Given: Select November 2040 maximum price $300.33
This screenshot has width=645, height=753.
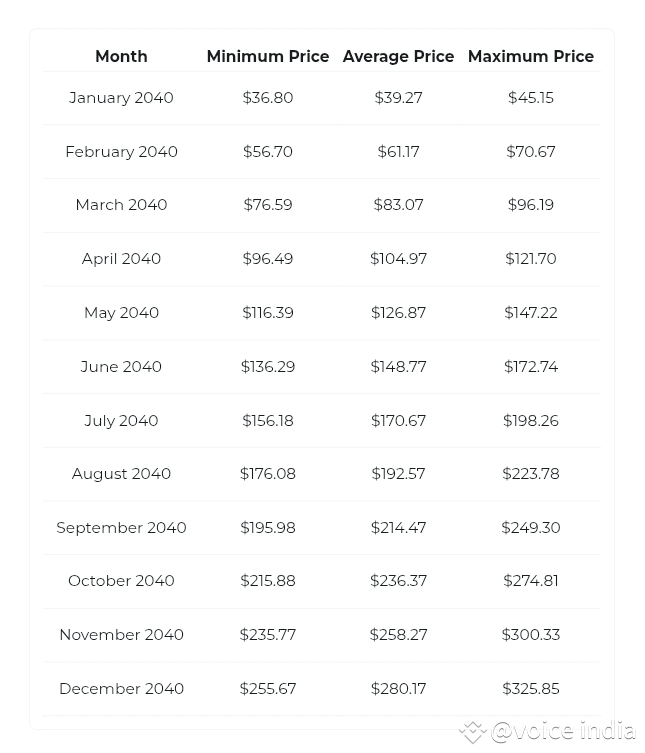Looking at the screenshot, I should click(531, 635).
